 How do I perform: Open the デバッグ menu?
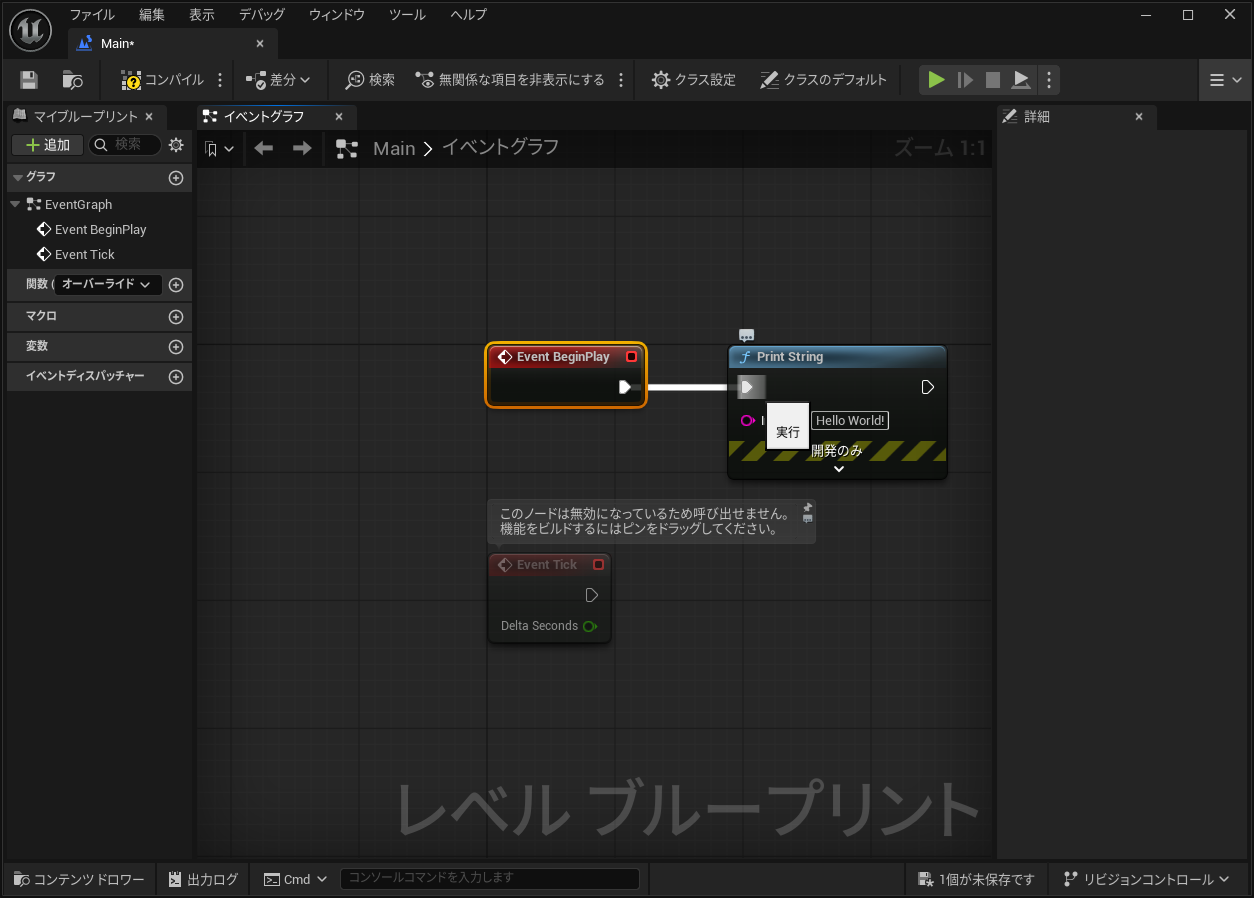pos(262,15)
